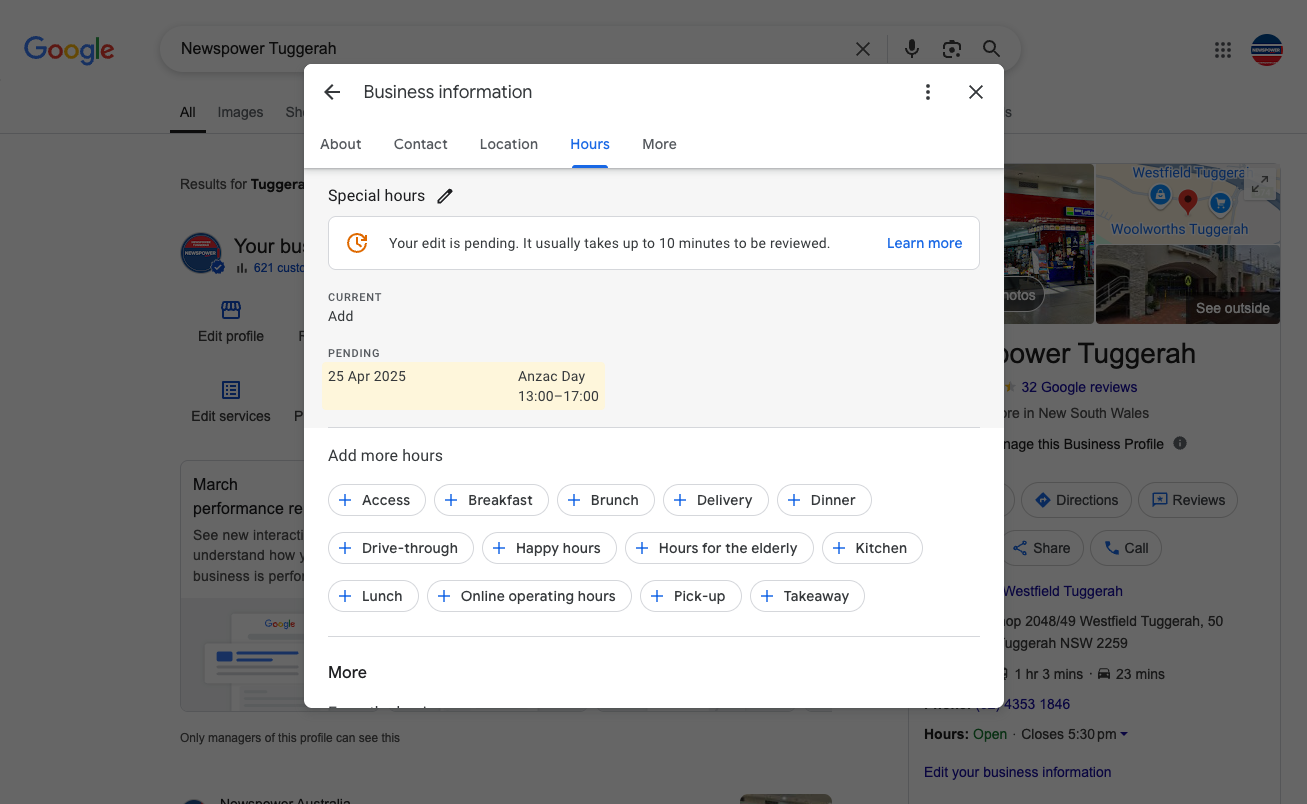Add Hours for the elderly

(720, 548)
